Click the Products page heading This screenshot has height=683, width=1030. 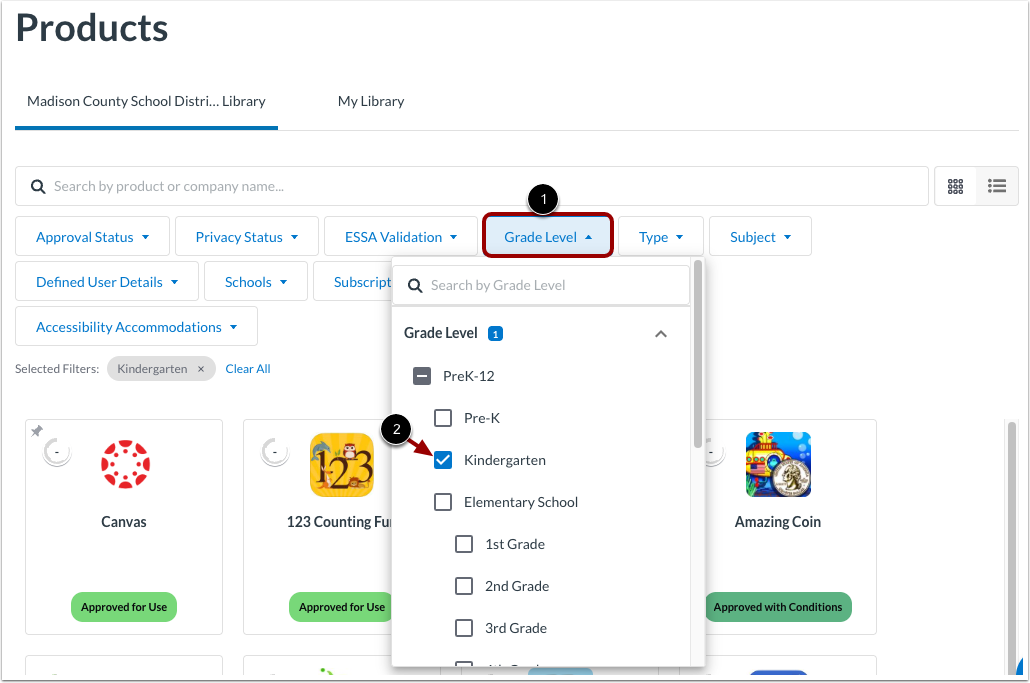pos(92,28)
